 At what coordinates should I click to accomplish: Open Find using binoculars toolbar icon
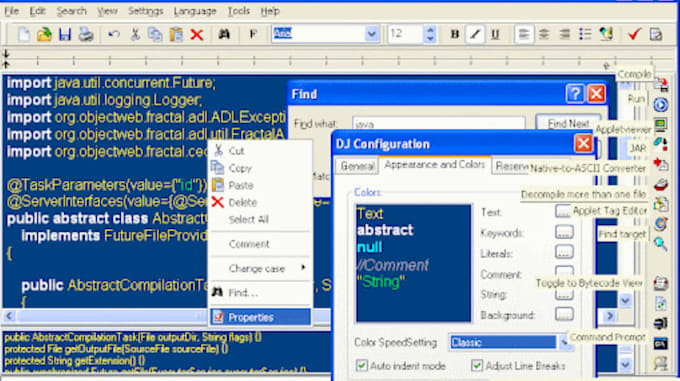(x=224, y=34)
